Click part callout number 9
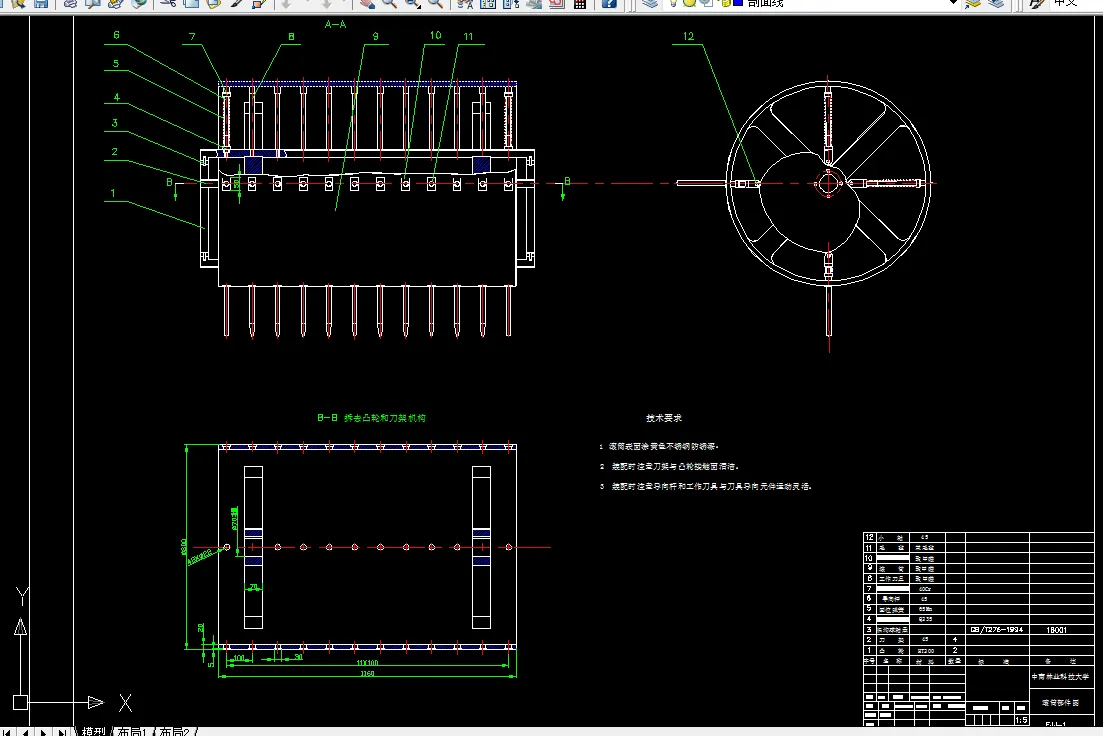Screen dimensions: 1103x736 376,36
